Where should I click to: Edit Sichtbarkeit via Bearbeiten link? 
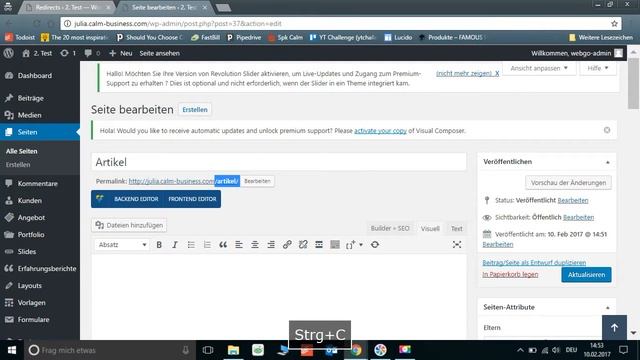[578, 217]
